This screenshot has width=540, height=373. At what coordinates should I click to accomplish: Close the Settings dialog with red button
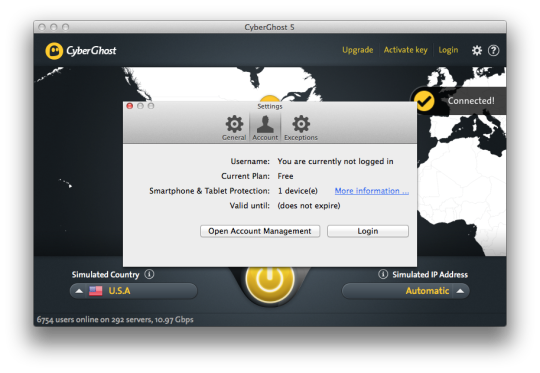point(130,106)
